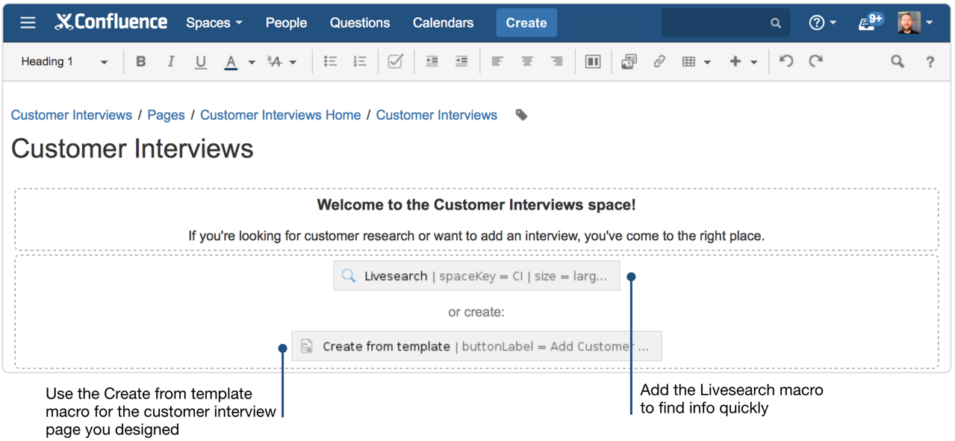Click the sentence about looking for customer research
Viewport: 955px width, 441px height.
point(476,236)
